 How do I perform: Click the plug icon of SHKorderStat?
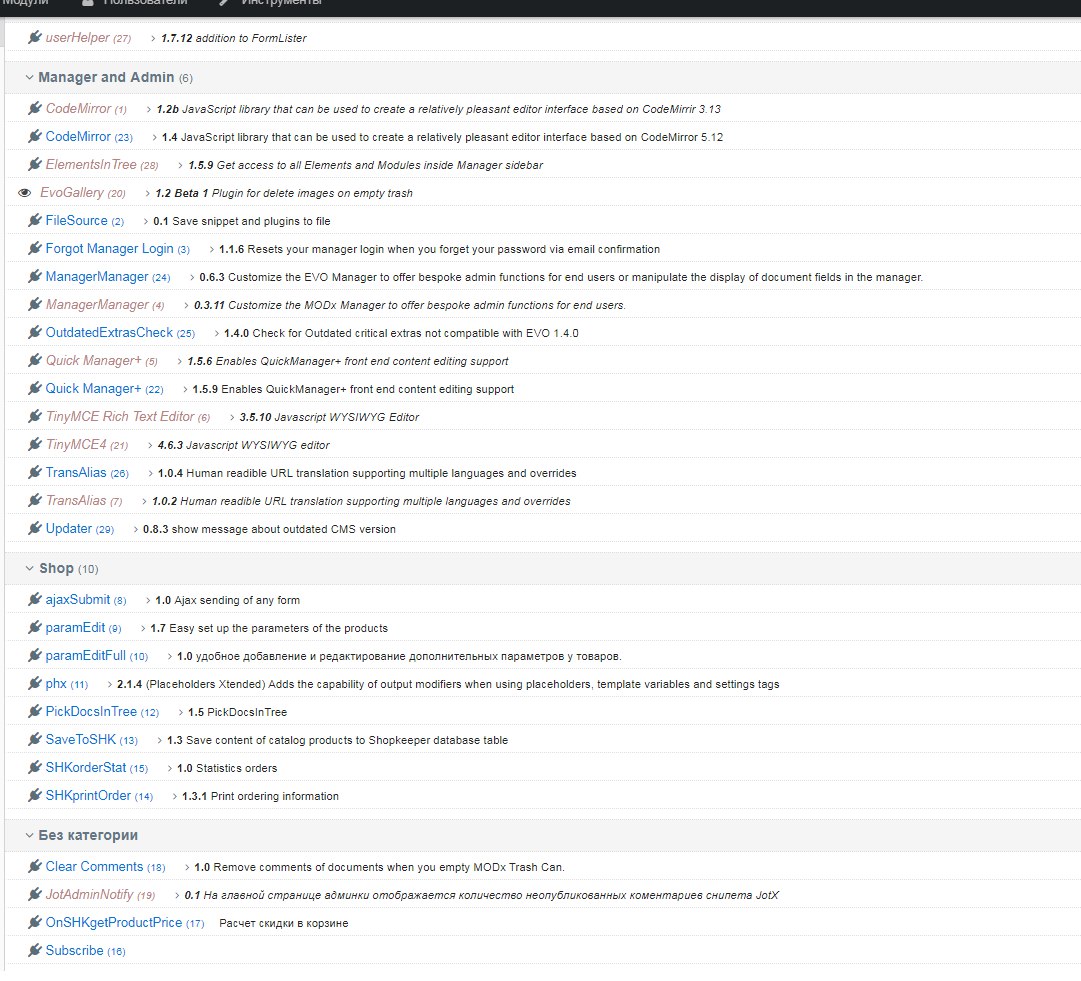34,767
